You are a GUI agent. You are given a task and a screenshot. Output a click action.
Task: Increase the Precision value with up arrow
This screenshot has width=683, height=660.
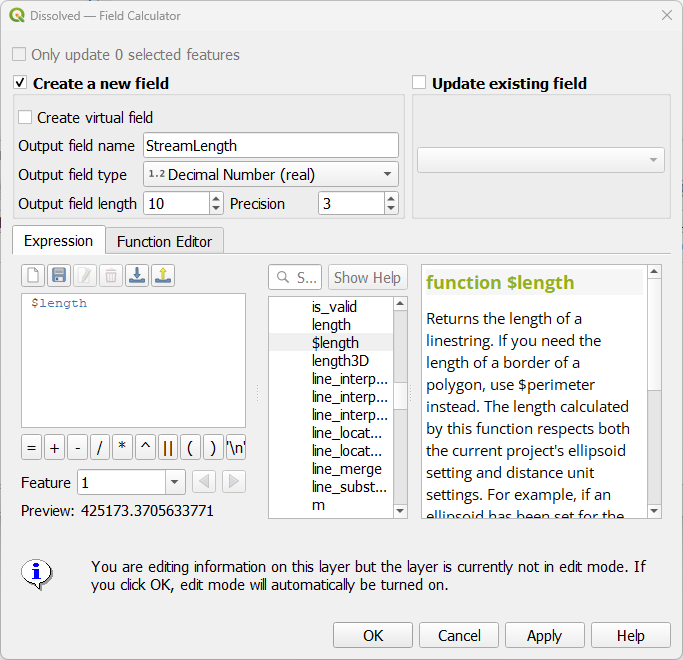[x=391, y=198]
